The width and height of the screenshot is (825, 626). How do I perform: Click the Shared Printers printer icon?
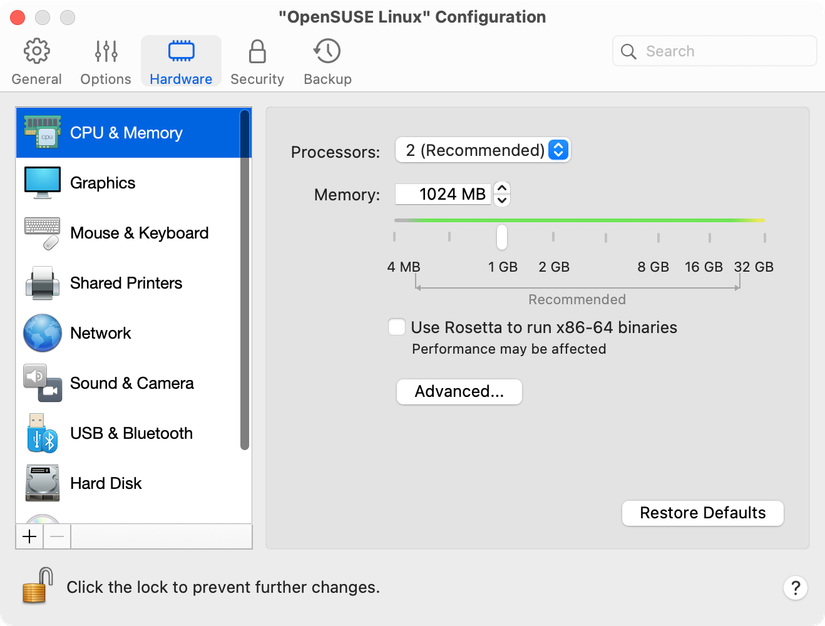[x=42, y=282]
